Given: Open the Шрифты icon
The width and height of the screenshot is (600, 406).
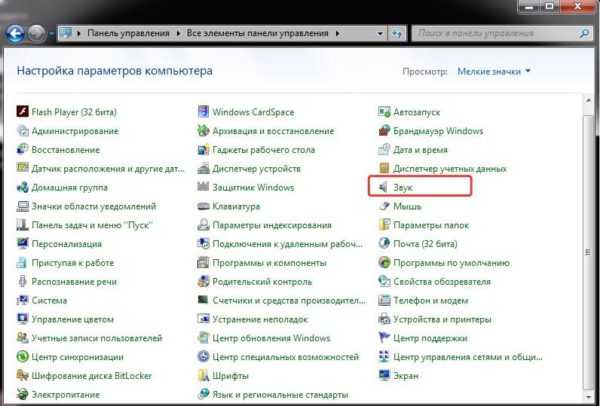Looking at the screenshot, I should [203, 376].
